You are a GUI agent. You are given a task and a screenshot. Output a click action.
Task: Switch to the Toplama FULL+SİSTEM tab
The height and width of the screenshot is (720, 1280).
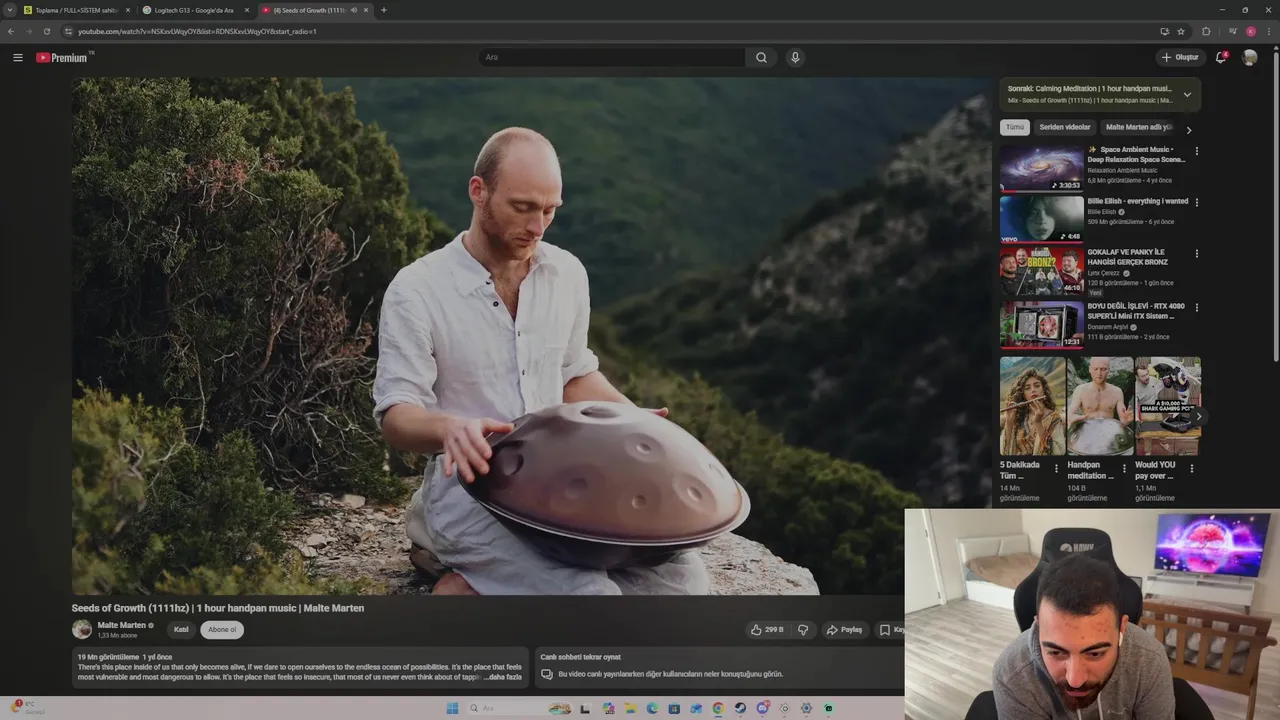point(76,10)
